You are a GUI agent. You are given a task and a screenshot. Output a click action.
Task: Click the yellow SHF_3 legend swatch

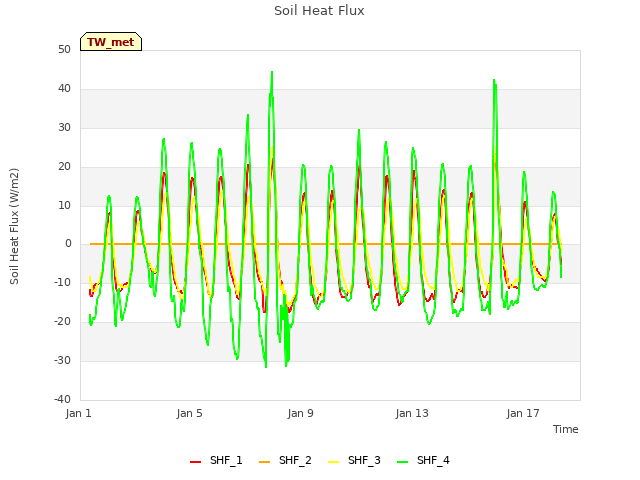coord(333,462)
